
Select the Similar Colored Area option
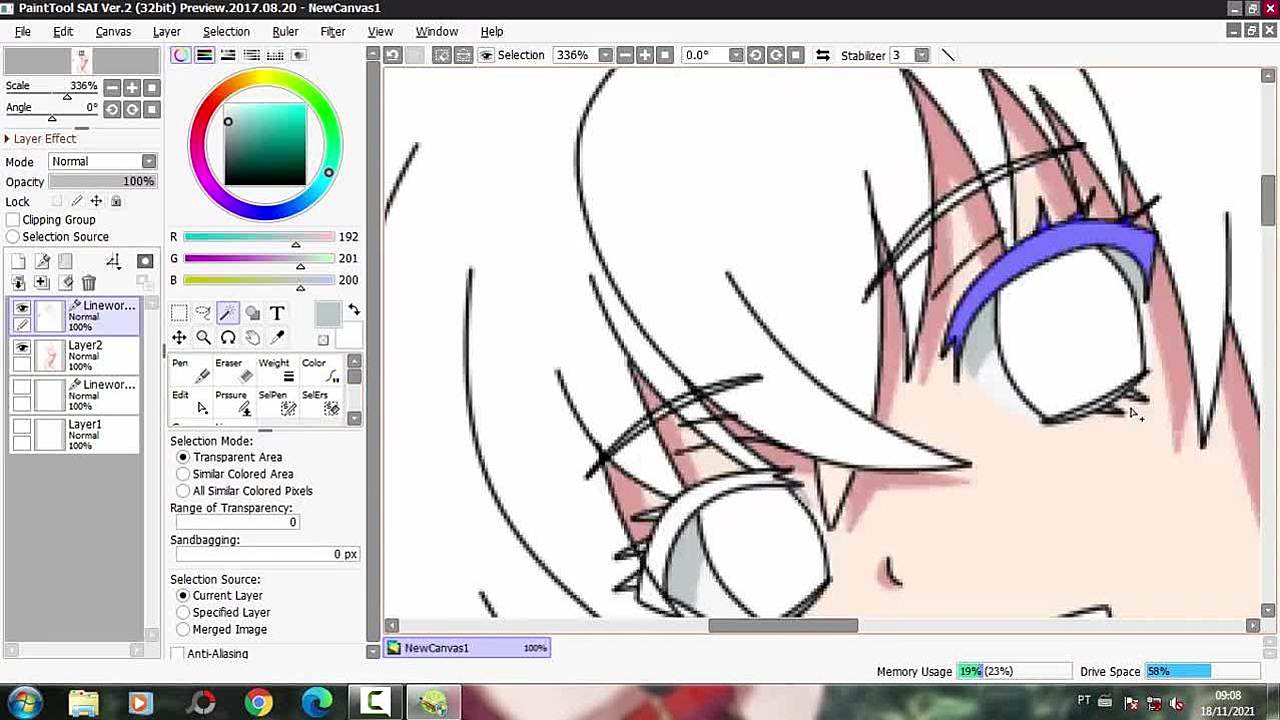tap(183, 474)
